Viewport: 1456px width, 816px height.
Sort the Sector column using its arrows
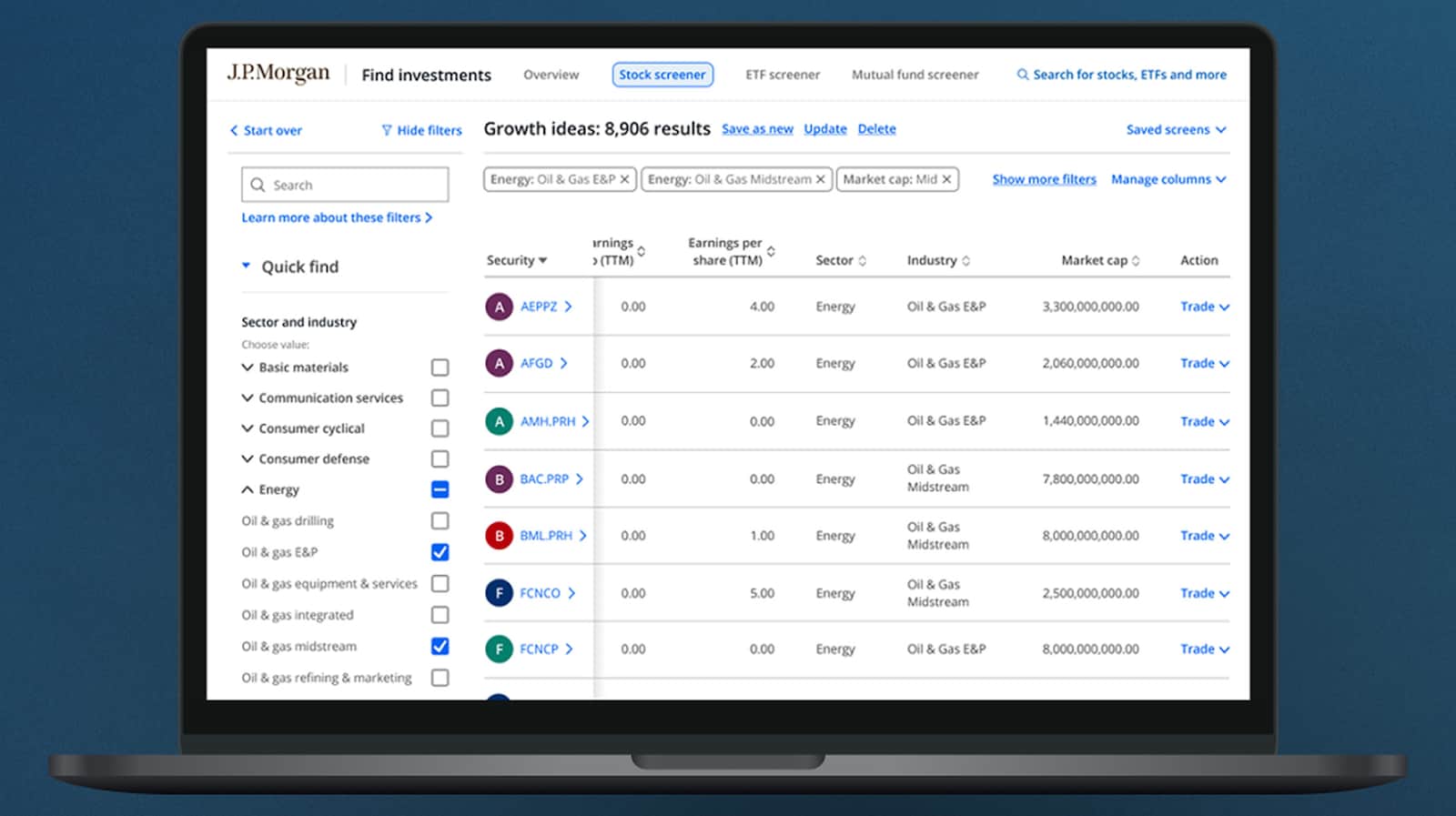(x=862, y=261)
